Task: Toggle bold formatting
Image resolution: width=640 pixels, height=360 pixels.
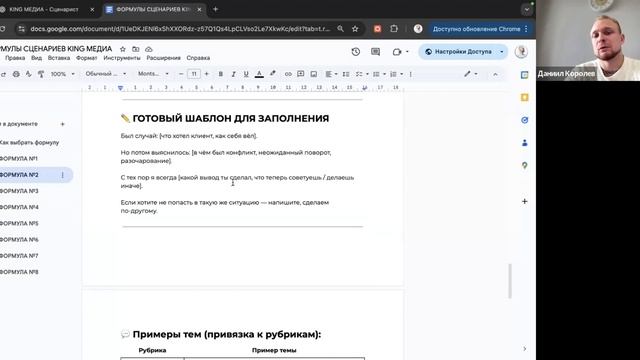Action: tap(220, 74)
